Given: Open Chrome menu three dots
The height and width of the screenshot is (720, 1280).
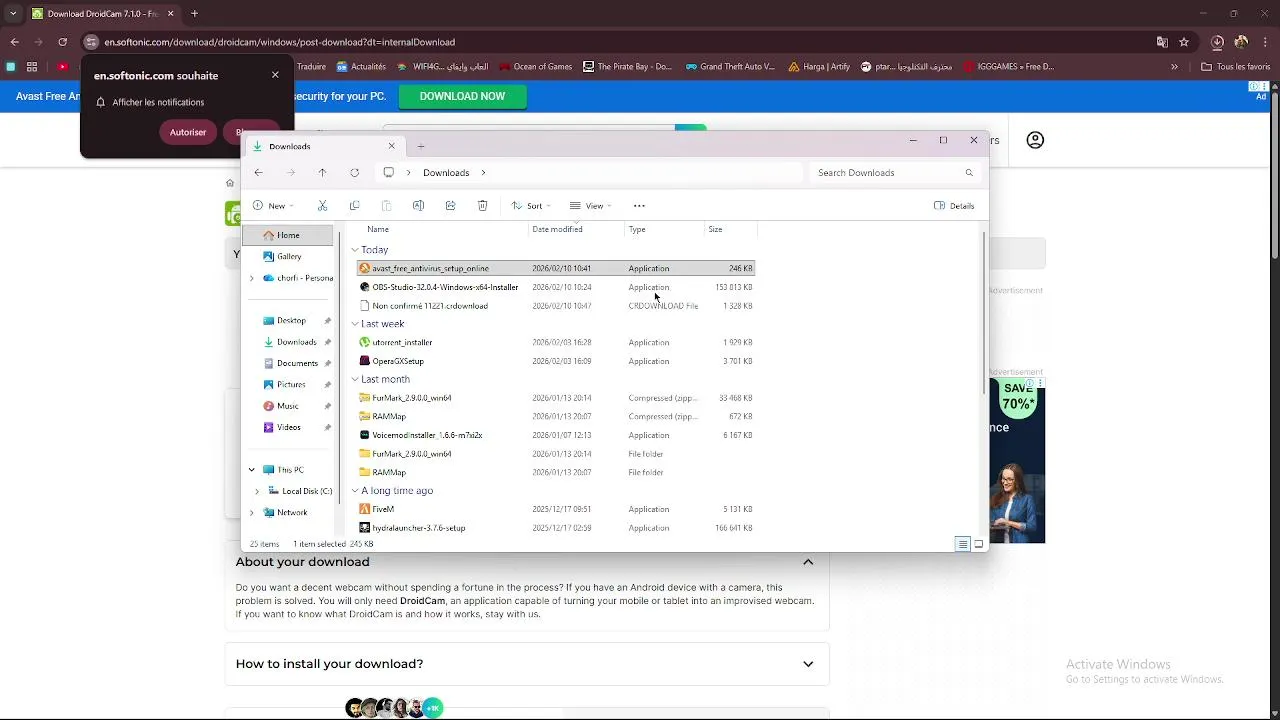Looking at the screenshot, I should (1266, 42).
